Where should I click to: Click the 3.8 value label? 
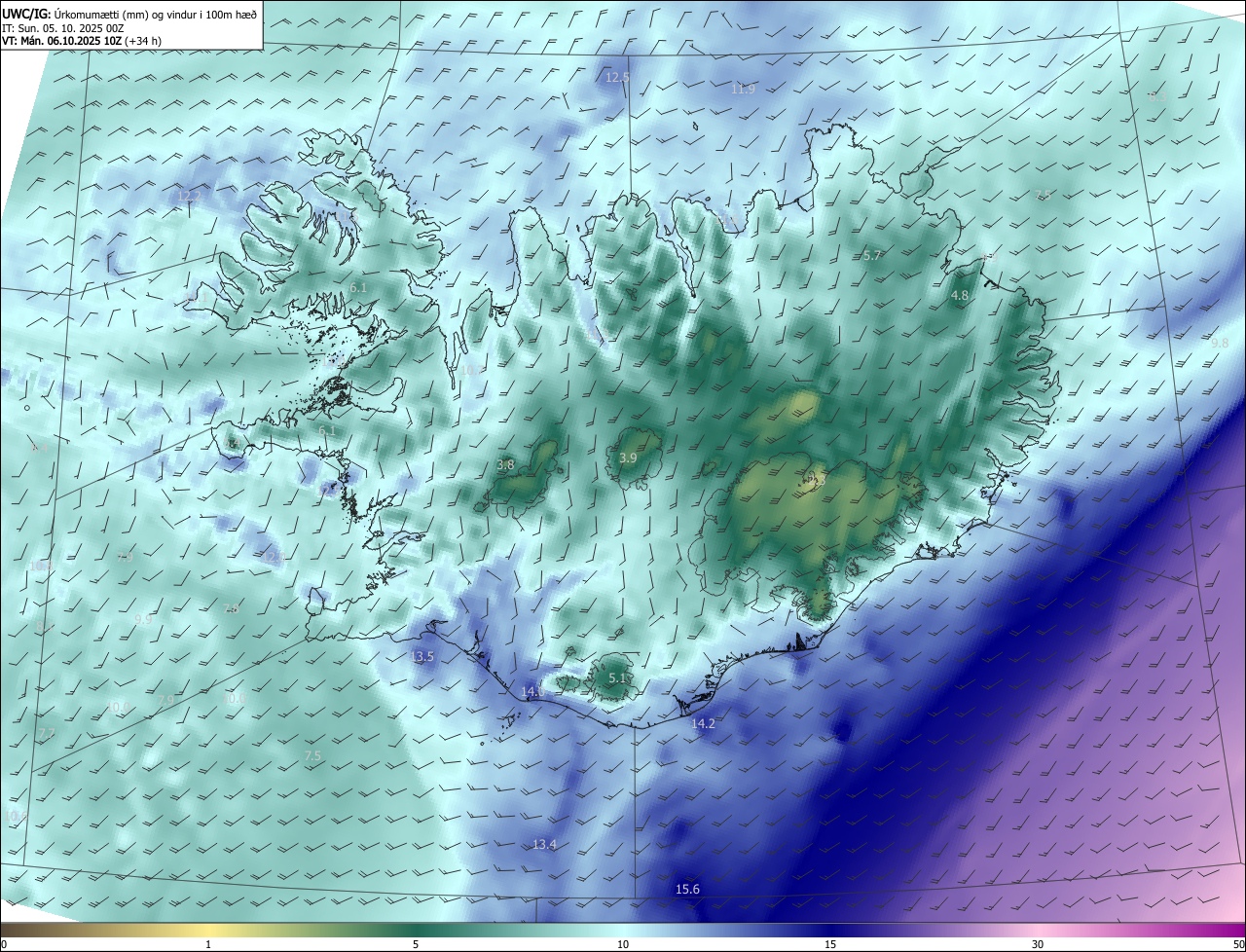click(x=505, y=465)
